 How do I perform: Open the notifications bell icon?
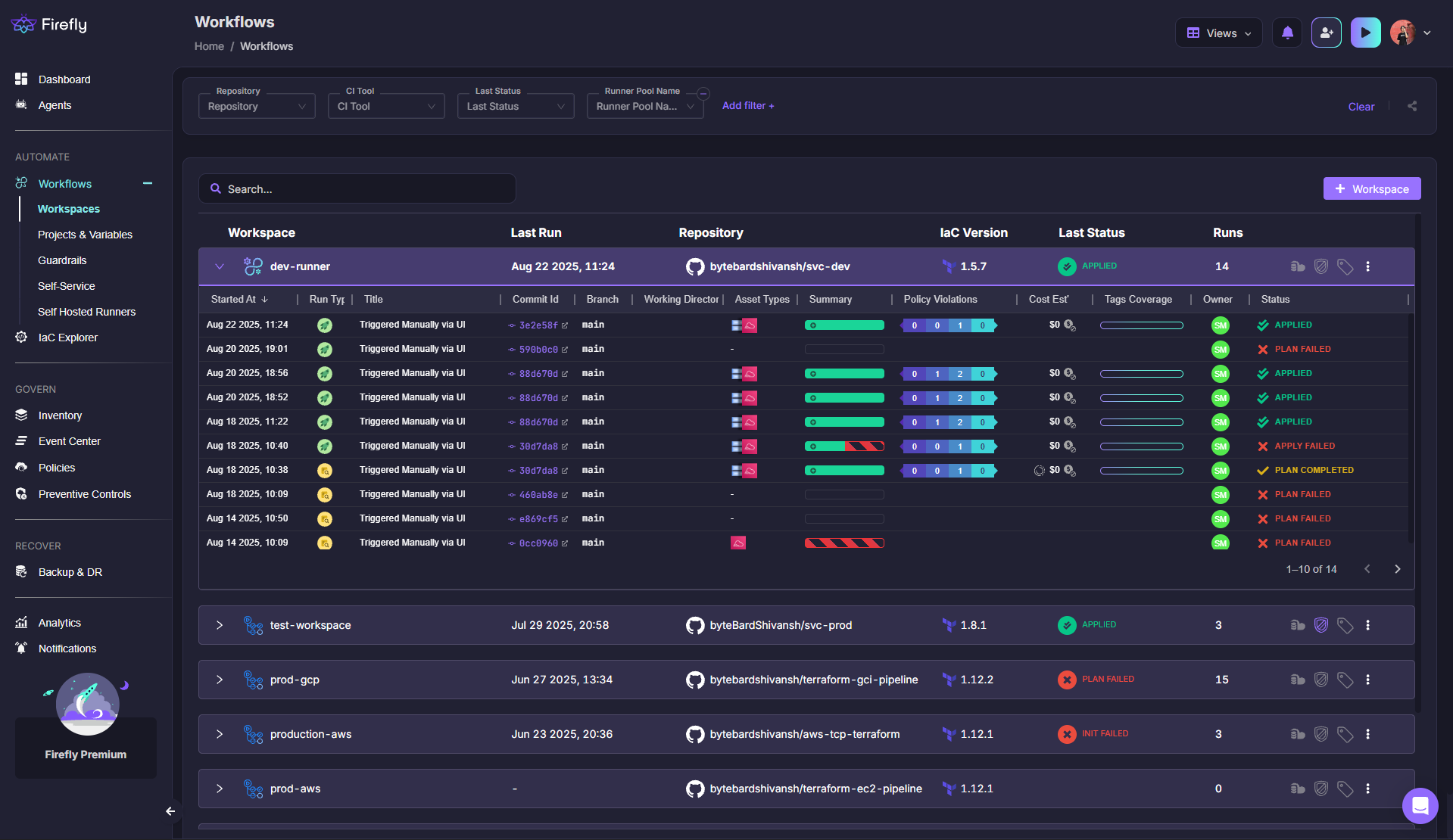point(1287,33)
